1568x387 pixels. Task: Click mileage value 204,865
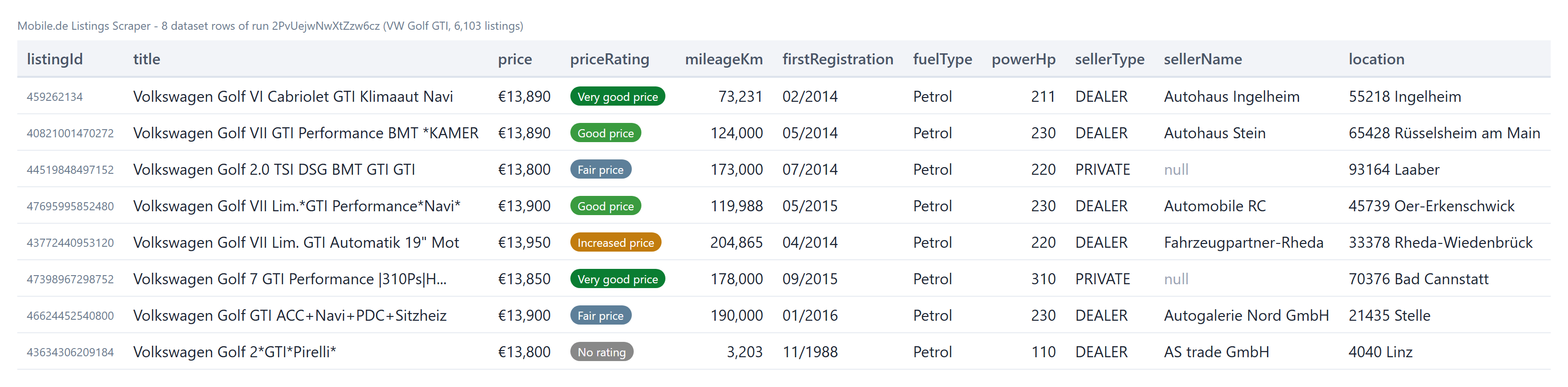[736, 243]
